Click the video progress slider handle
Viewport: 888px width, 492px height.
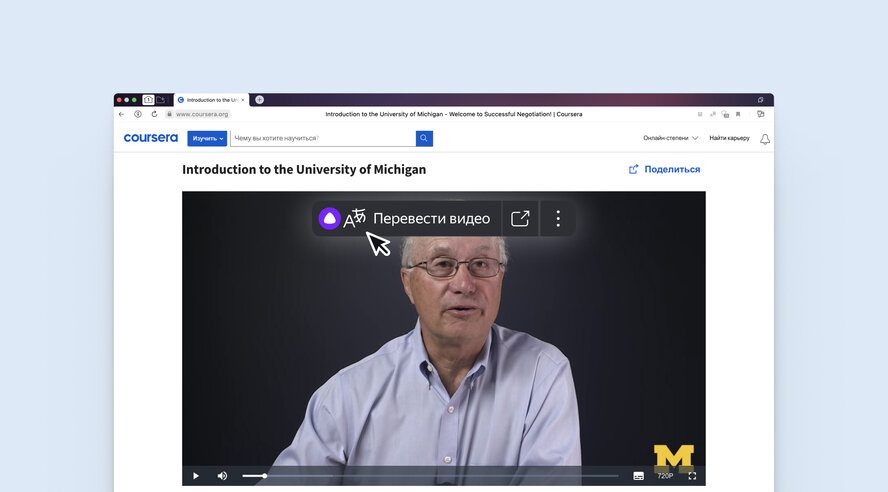tap(264, 476)
